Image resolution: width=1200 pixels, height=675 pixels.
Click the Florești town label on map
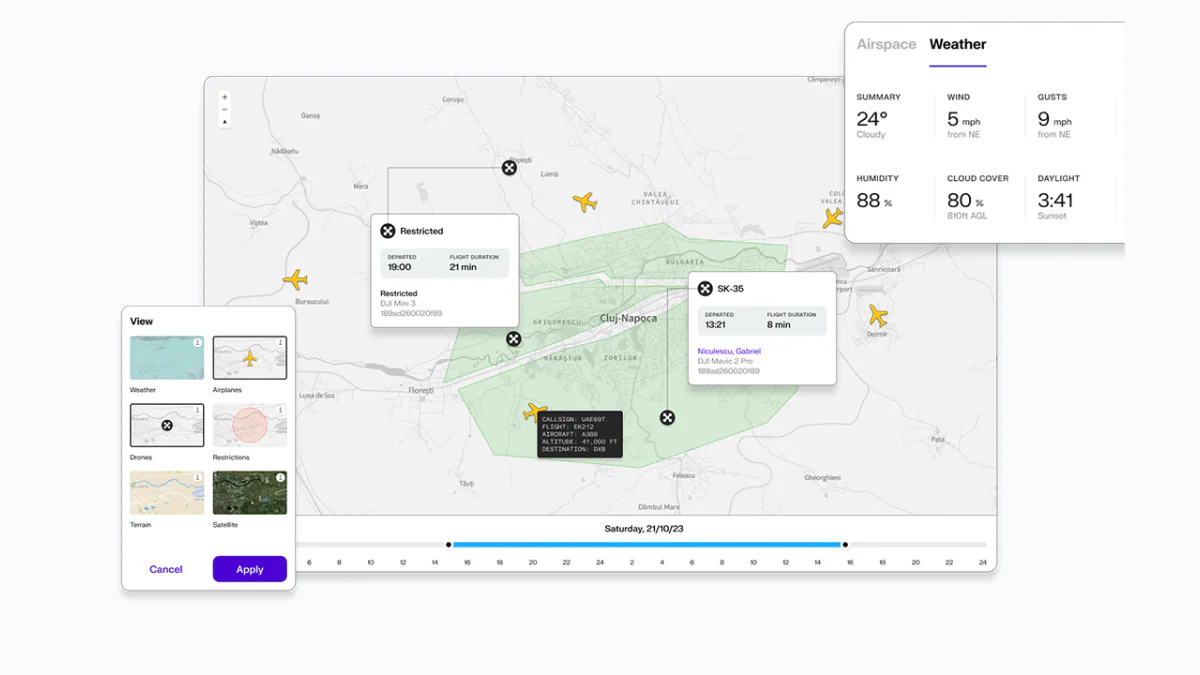422,390
